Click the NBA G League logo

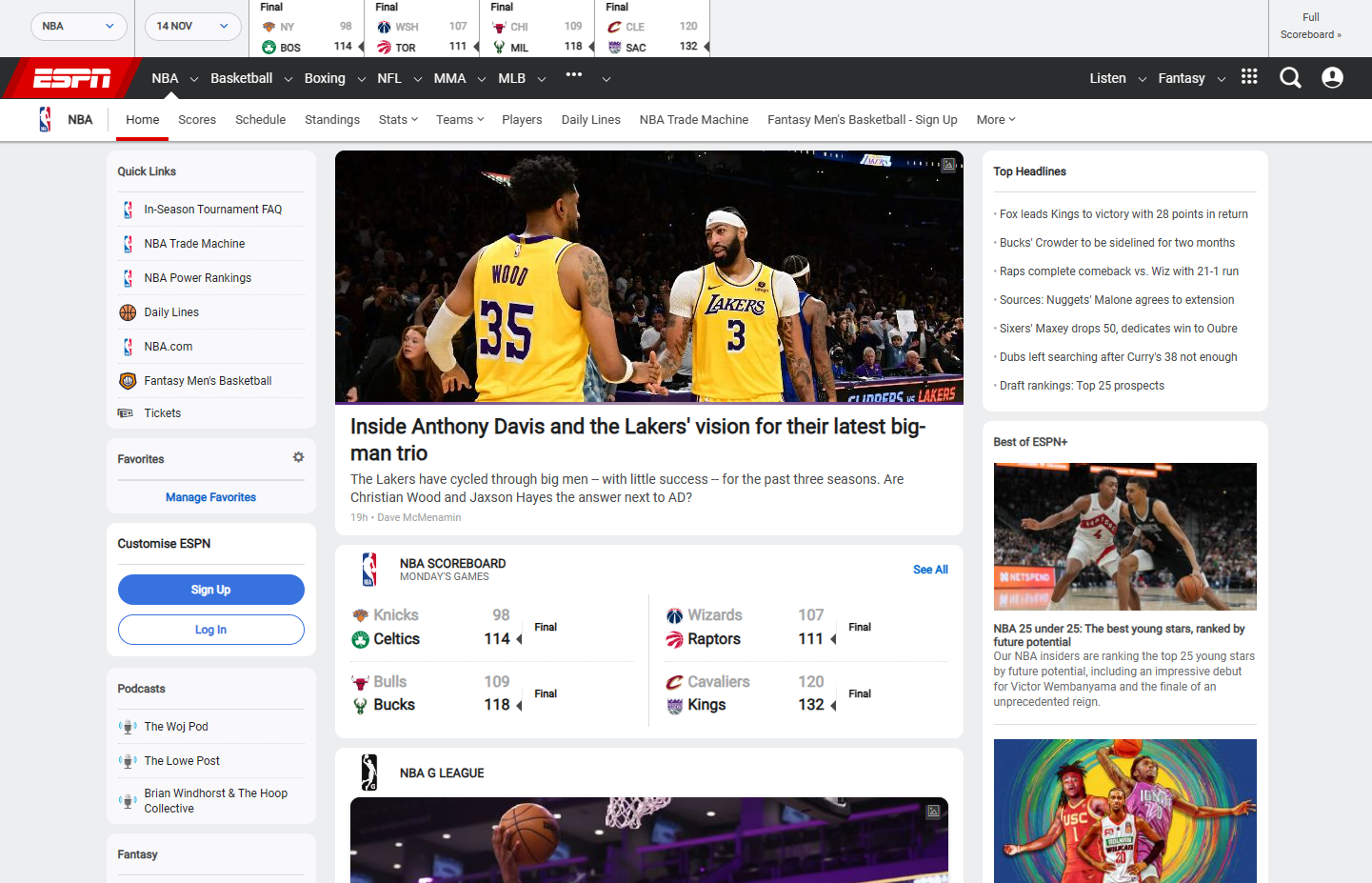click(369, 773)
